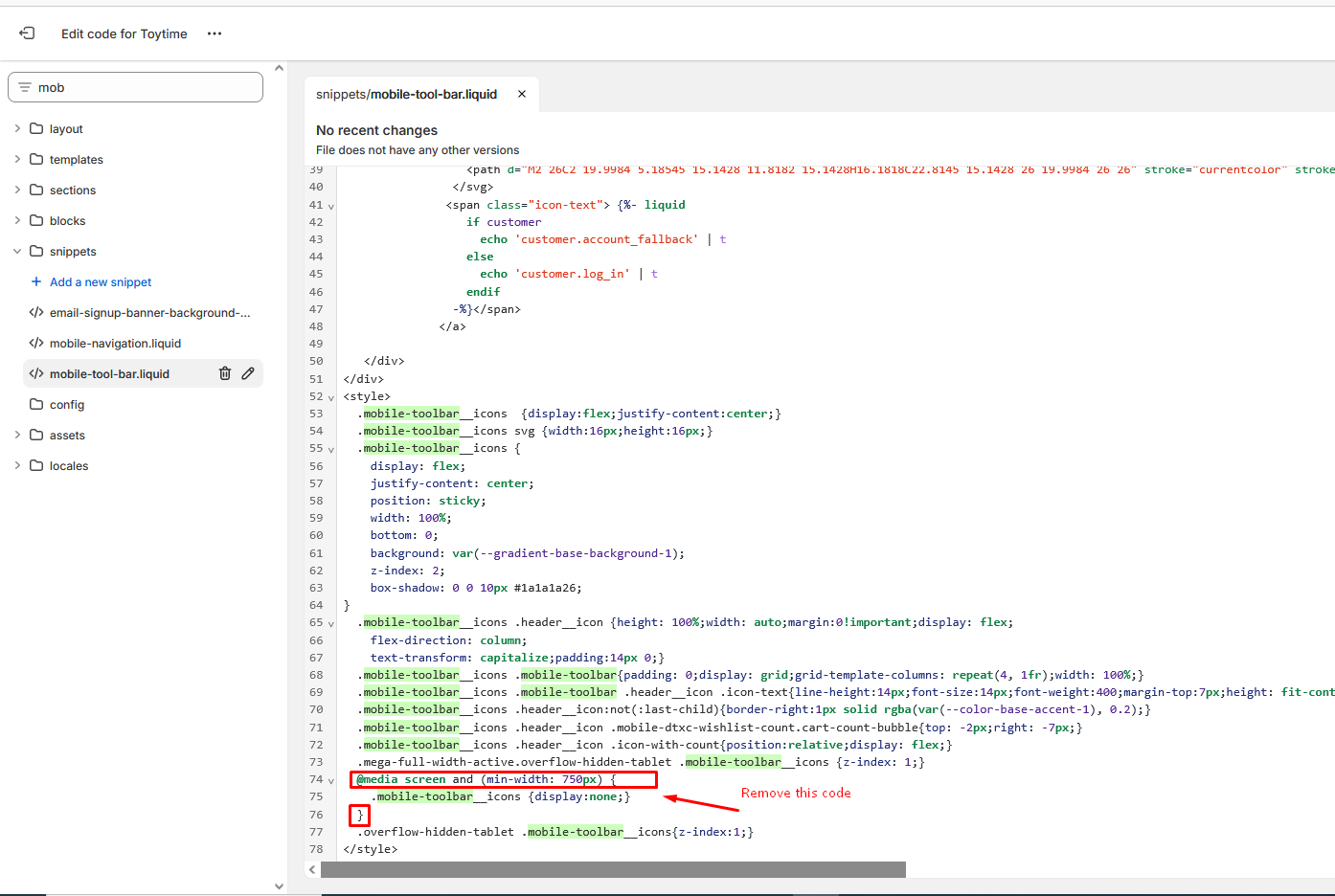This screenshot has width=1335, height=896.
Task: Click plus icon for new snippet
Action: (x=36, y=281)
